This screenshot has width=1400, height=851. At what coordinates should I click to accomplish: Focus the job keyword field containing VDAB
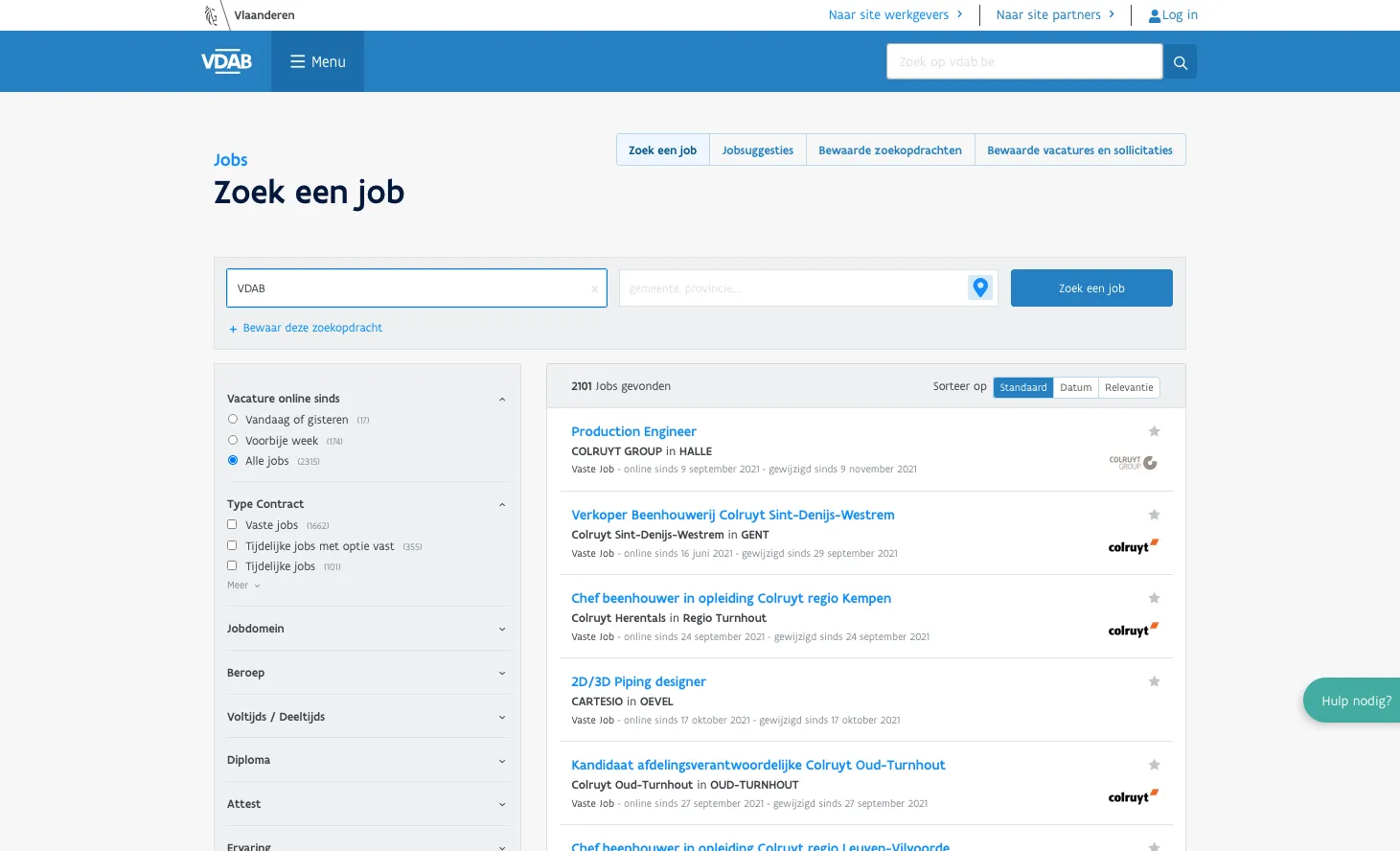pyautogui.click(x=417, y=287)
